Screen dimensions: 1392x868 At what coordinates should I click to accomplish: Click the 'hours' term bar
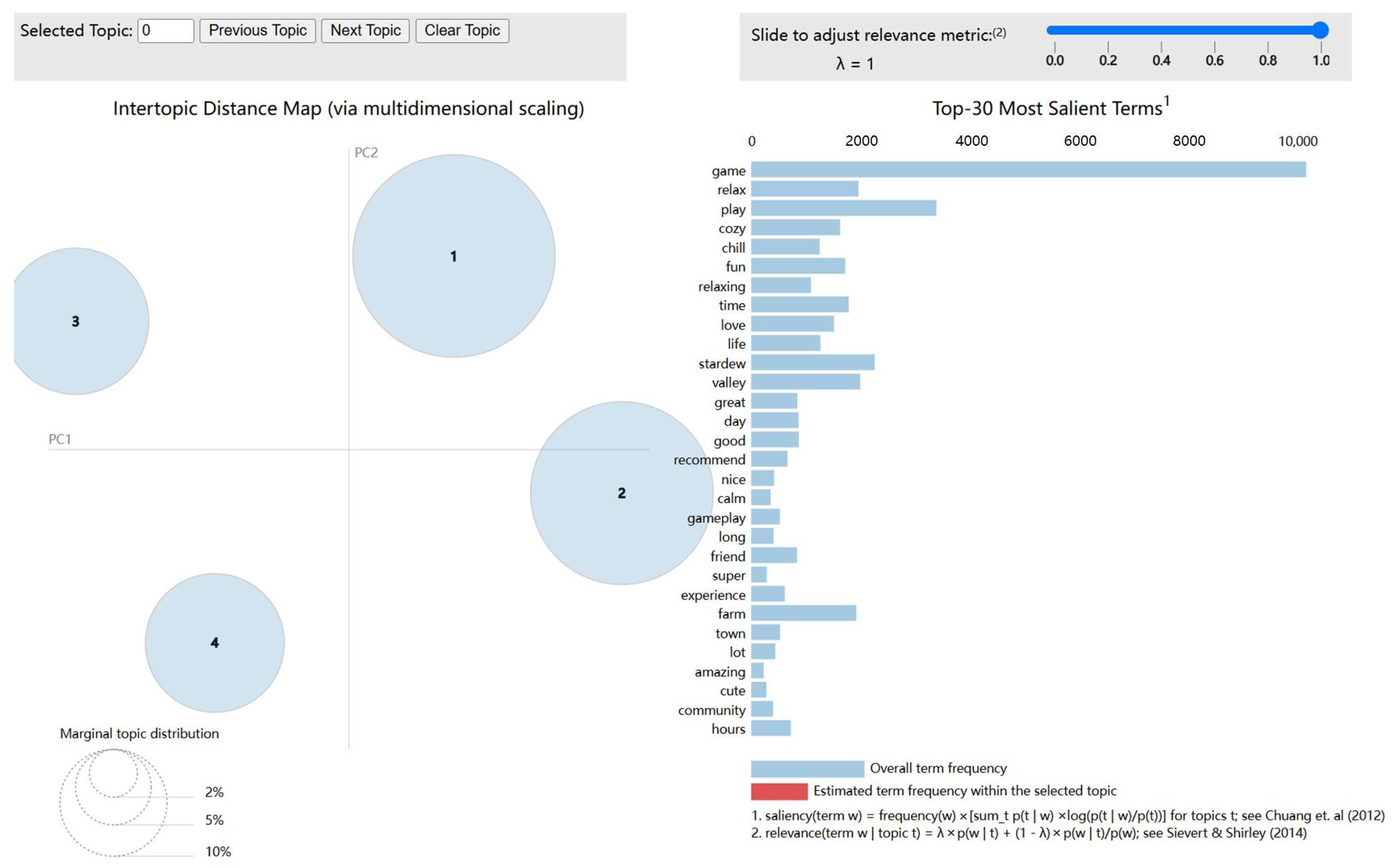770,729
